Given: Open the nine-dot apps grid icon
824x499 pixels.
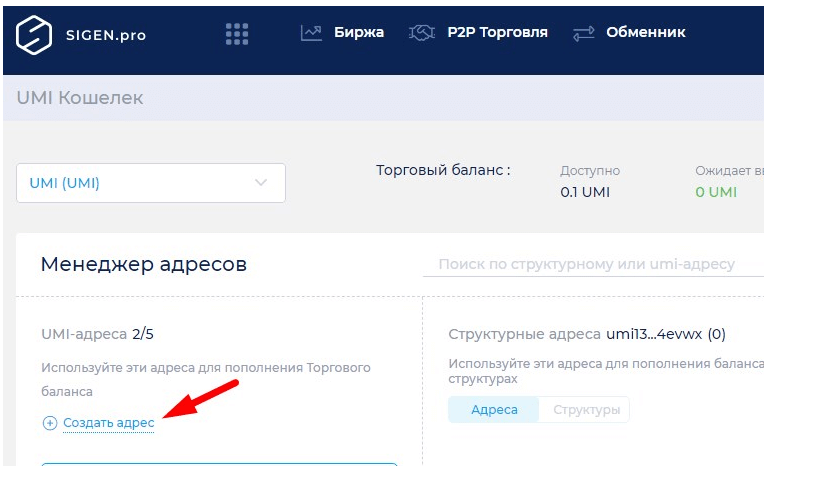Looking at the screenshot, I should coord(237,34).
